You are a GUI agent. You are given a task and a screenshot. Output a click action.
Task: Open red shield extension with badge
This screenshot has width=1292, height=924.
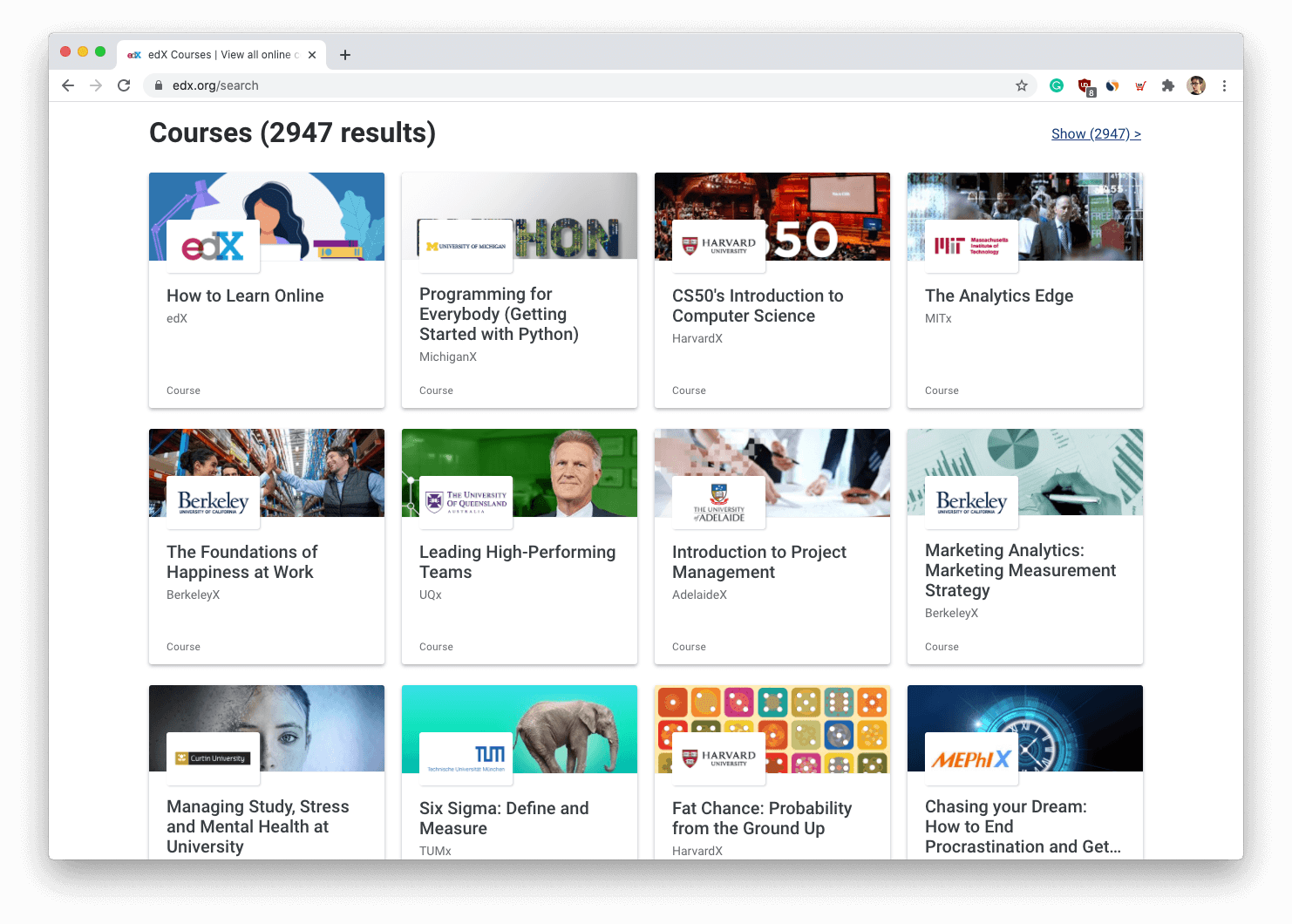coord(1085,86)
